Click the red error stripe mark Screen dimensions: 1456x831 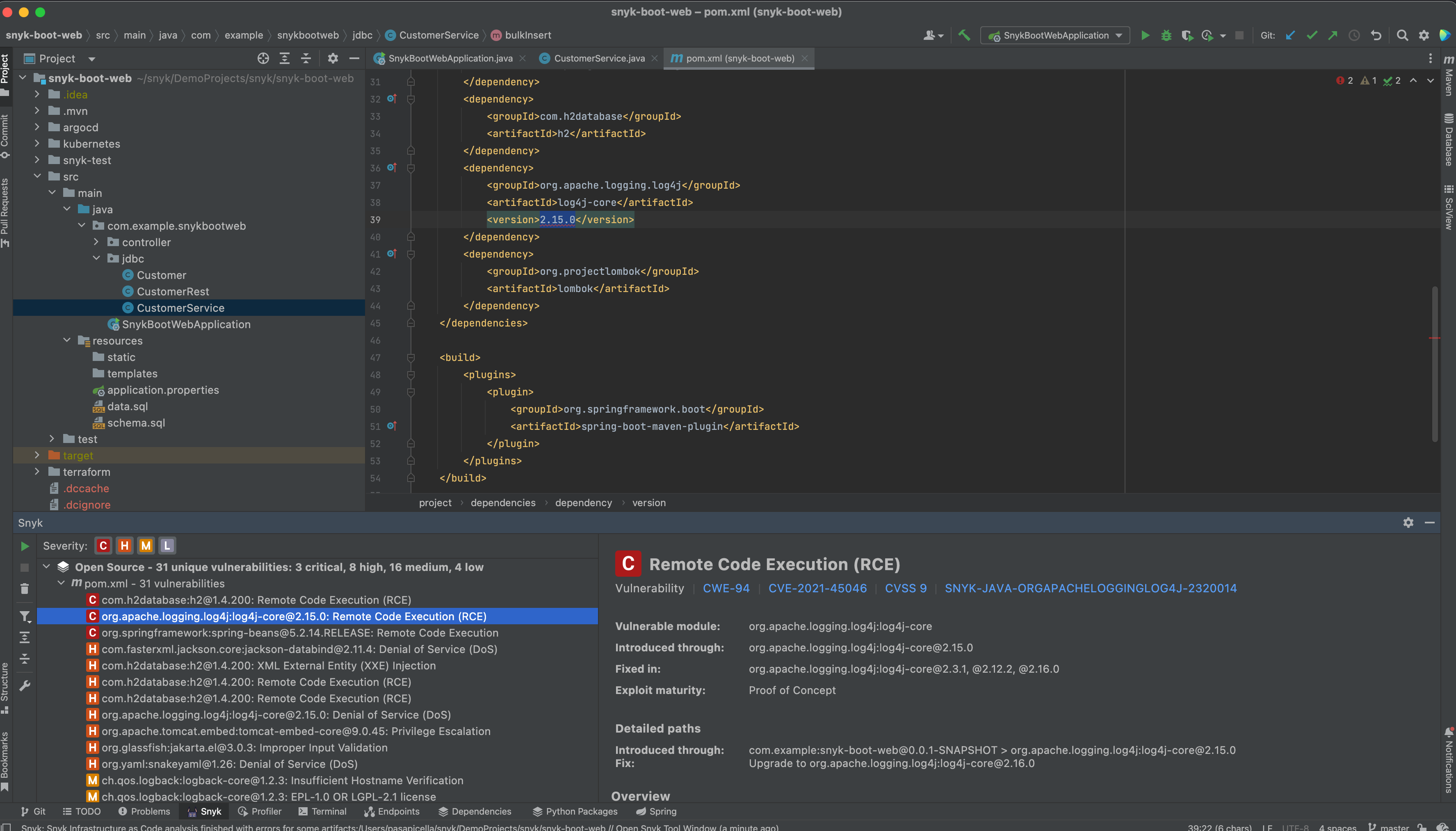(1434, 338)
